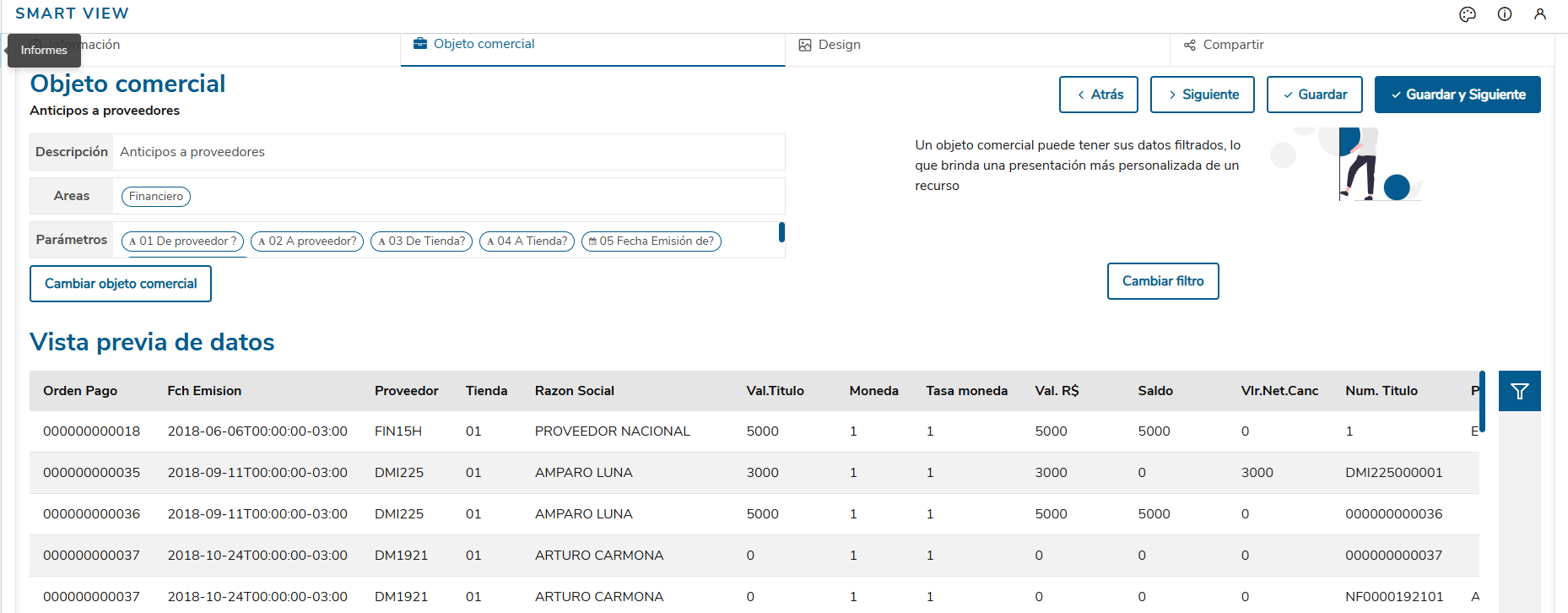The image size is (1568, 613).
Task: Go to next step with Siguiente
Action: click(1202, 95)
